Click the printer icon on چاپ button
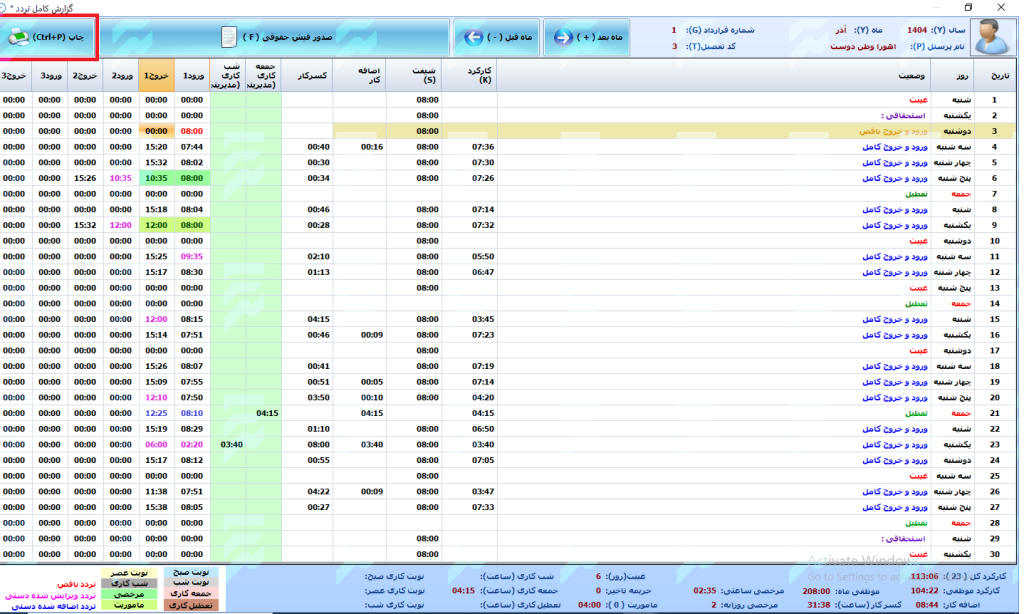1024x614 pixels. [19, 37]
